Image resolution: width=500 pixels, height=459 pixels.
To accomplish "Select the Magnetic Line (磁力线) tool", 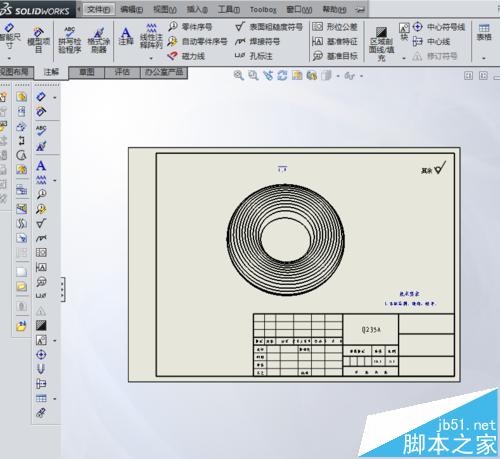I will (x=186, y=56).
